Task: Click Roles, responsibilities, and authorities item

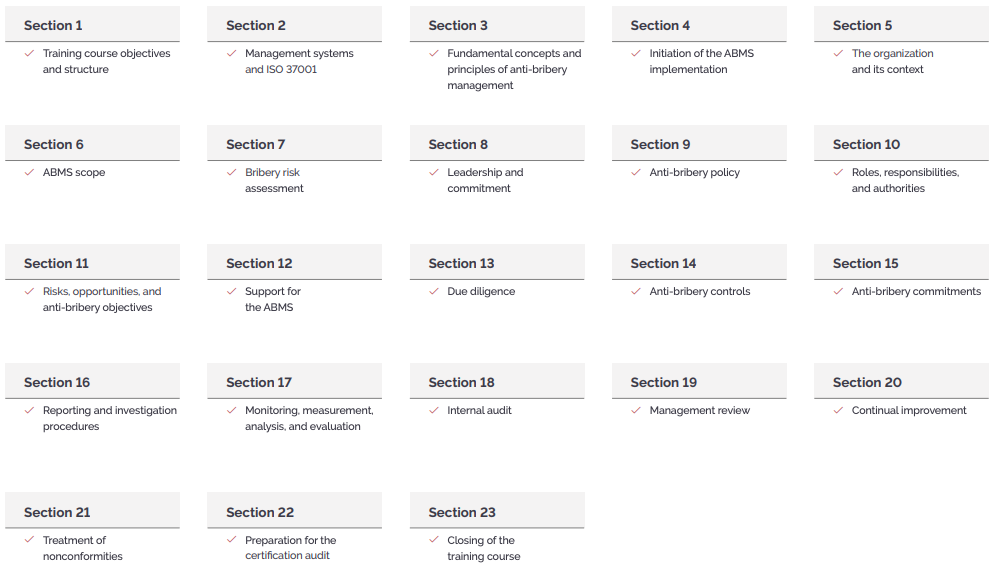Action: click(x=905, y=180)
